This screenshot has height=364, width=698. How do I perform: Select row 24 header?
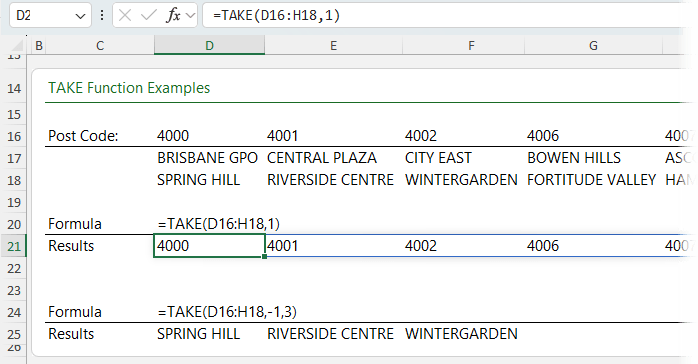click(x=14, y=312)
